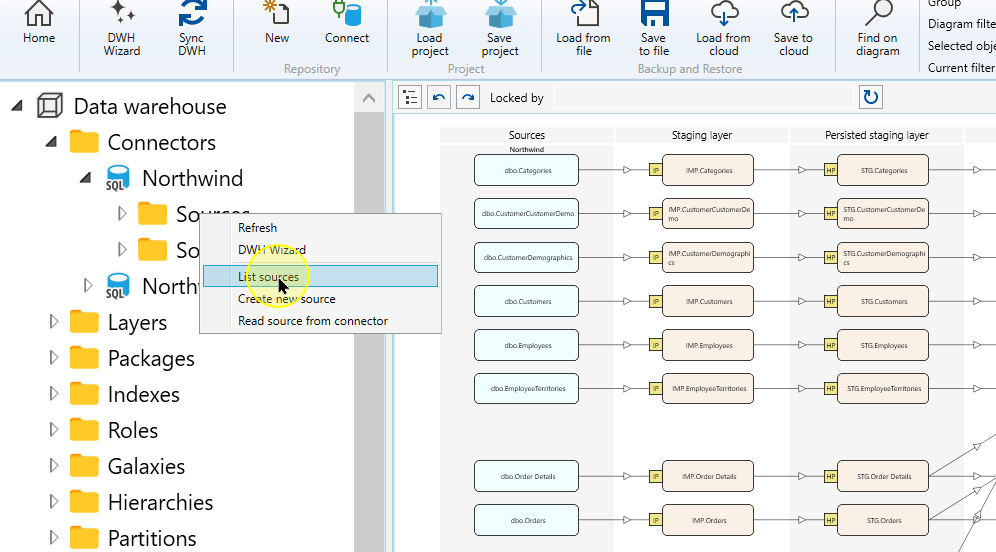Click Save to cloud
The image size is (996, 552).
coord(793,29)
